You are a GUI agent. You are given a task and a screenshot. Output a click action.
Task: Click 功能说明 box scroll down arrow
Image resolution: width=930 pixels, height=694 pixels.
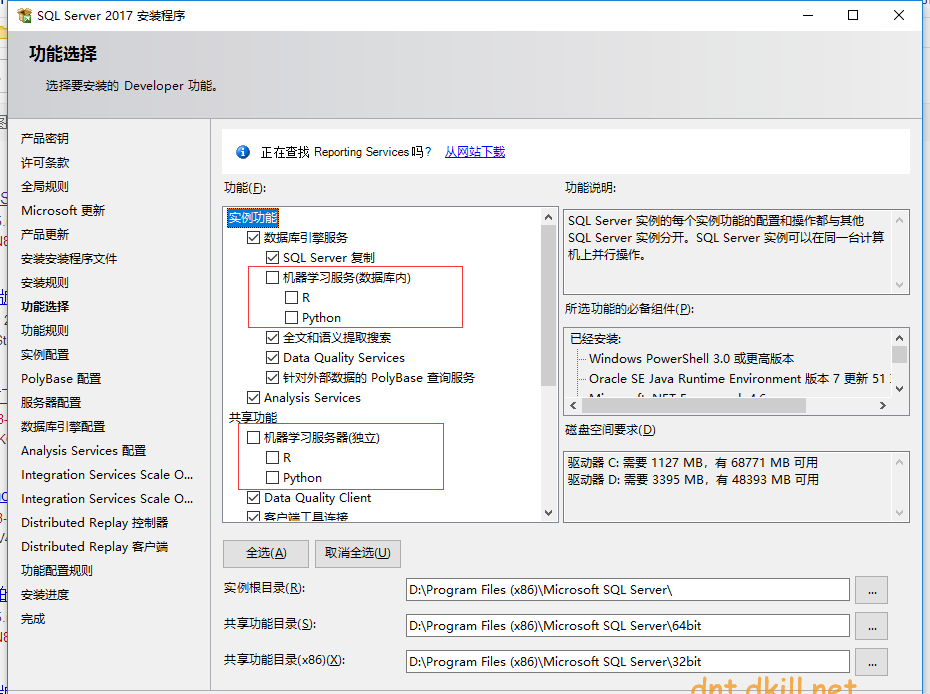tap(899, 285)
